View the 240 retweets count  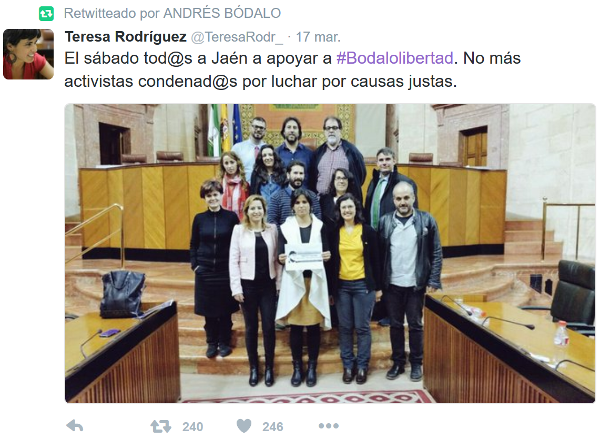tap(192, 426)
